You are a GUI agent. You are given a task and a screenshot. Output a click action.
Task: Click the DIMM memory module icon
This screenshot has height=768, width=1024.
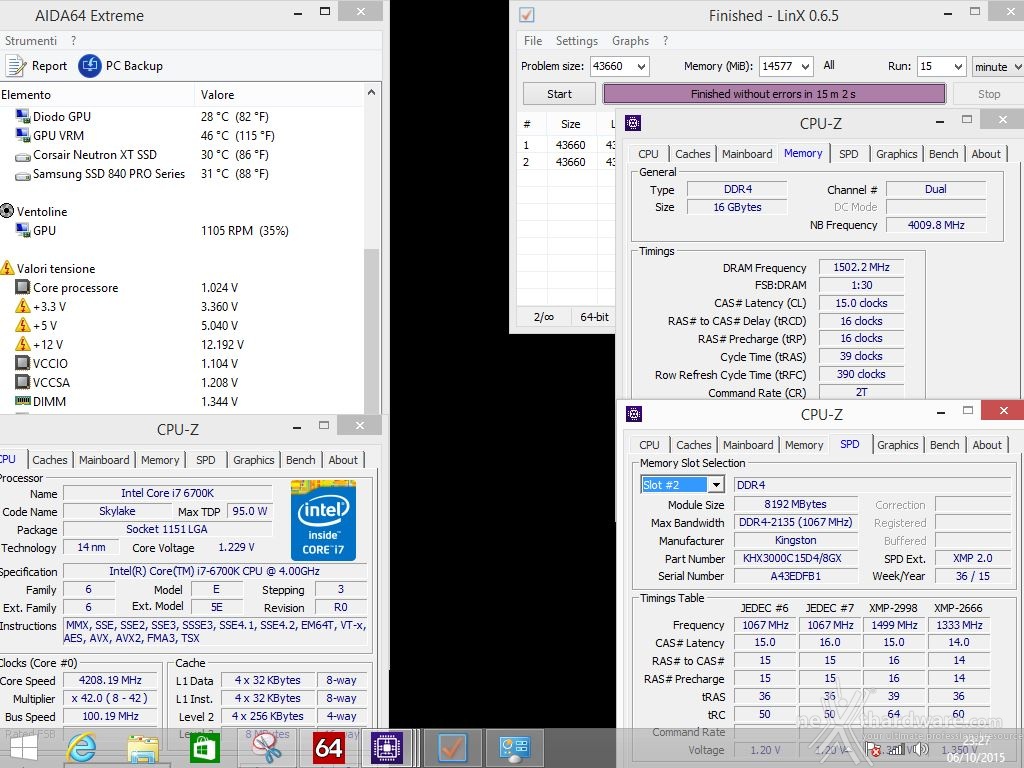pos(23,401)
